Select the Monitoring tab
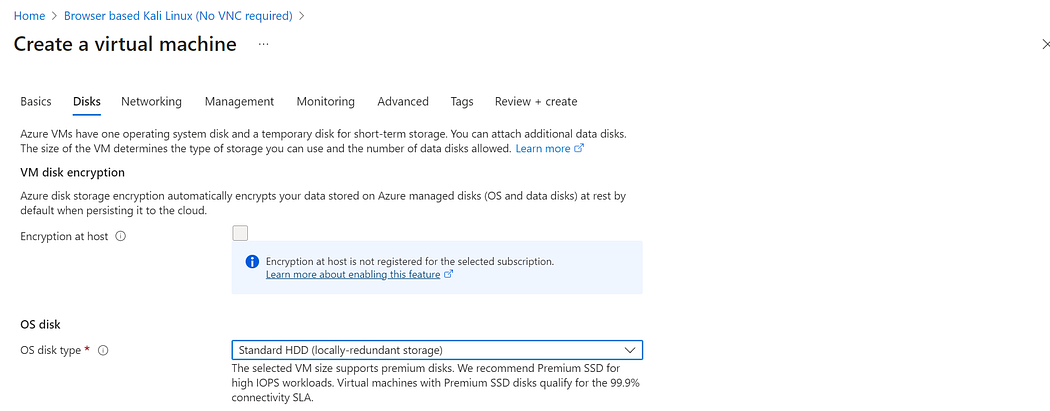 [x=325, y=102]
